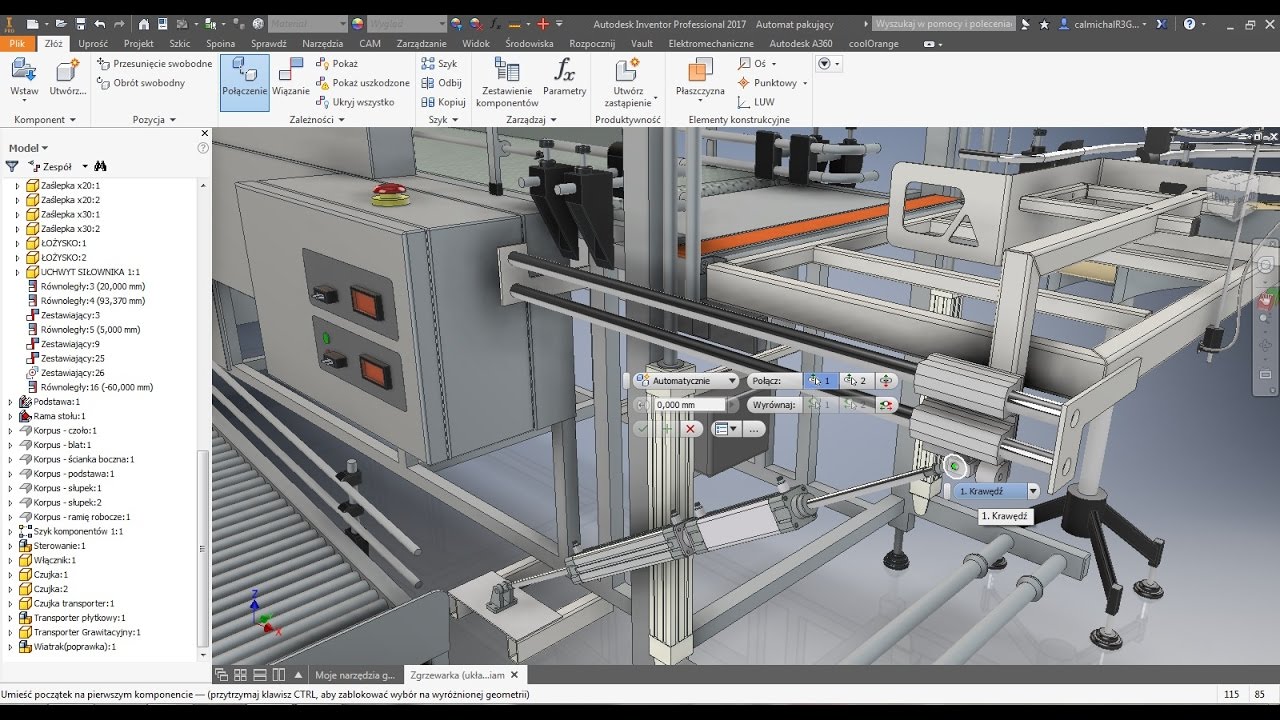This screenshot has height=720, width=1280.
Task: Click the Undo arrow in quick access toolbar
Action: pos(99,23)
